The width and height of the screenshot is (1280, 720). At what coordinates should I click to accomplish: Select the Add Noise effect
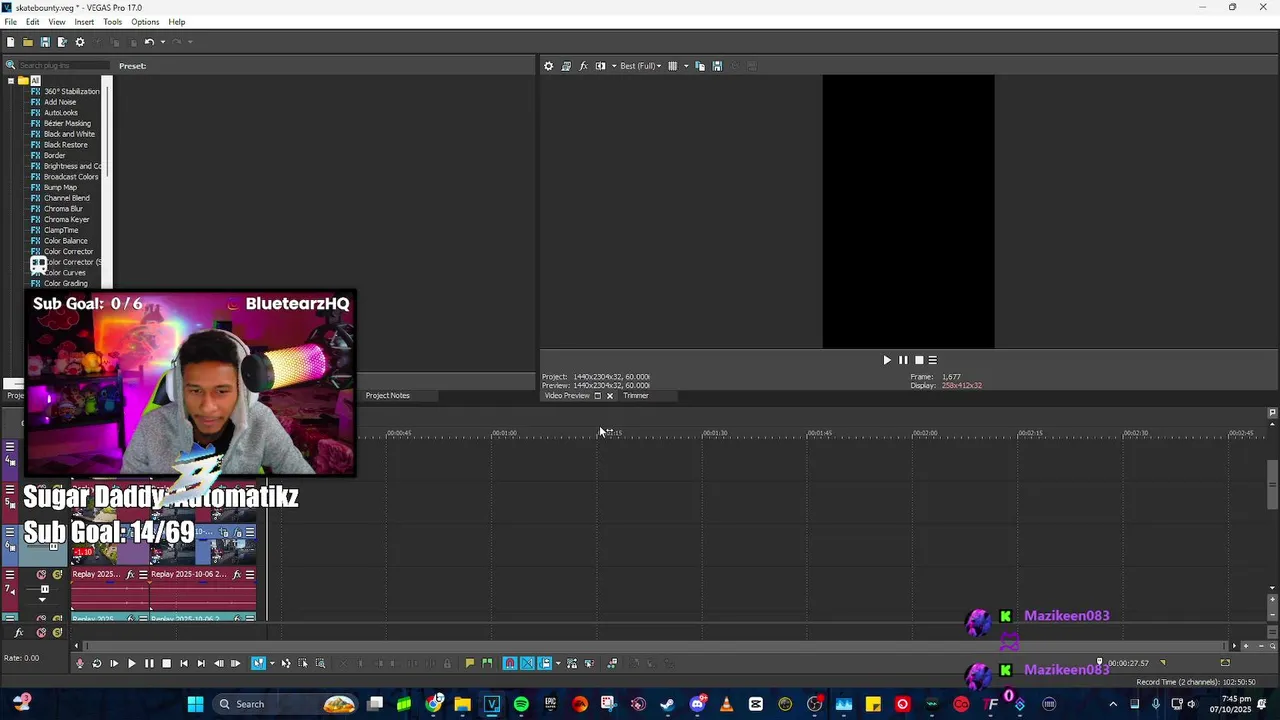60,102
